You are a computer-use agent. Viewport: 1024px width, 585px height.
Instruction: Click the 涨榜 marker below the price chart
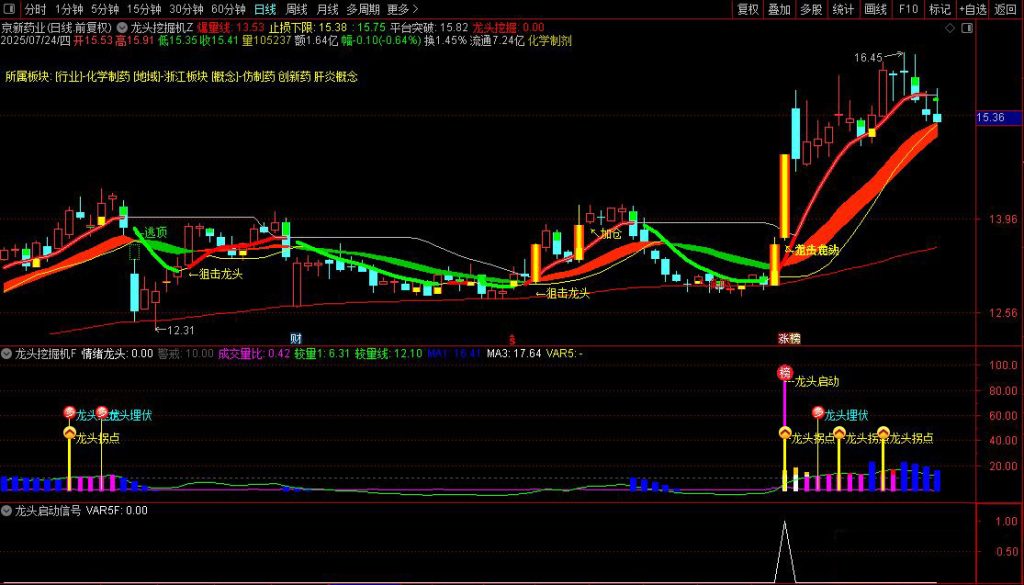789,339
